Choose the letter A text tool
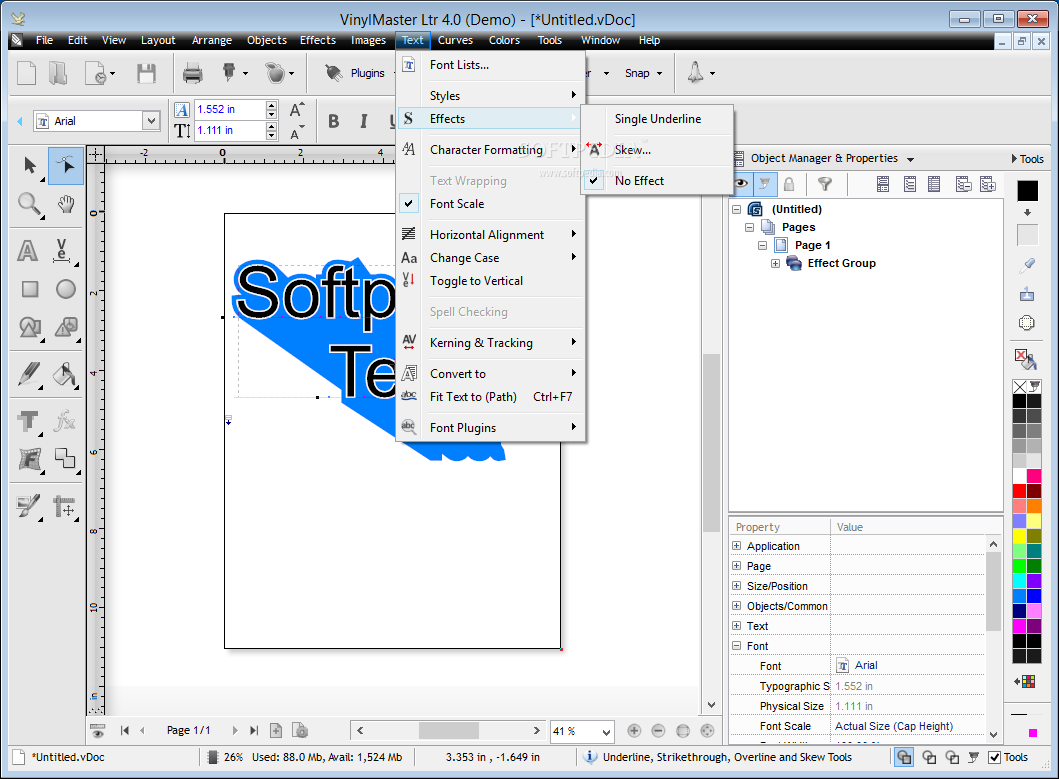Image resolution: width=1059 pixels, height=779 pixels. [x=27, y=251]
